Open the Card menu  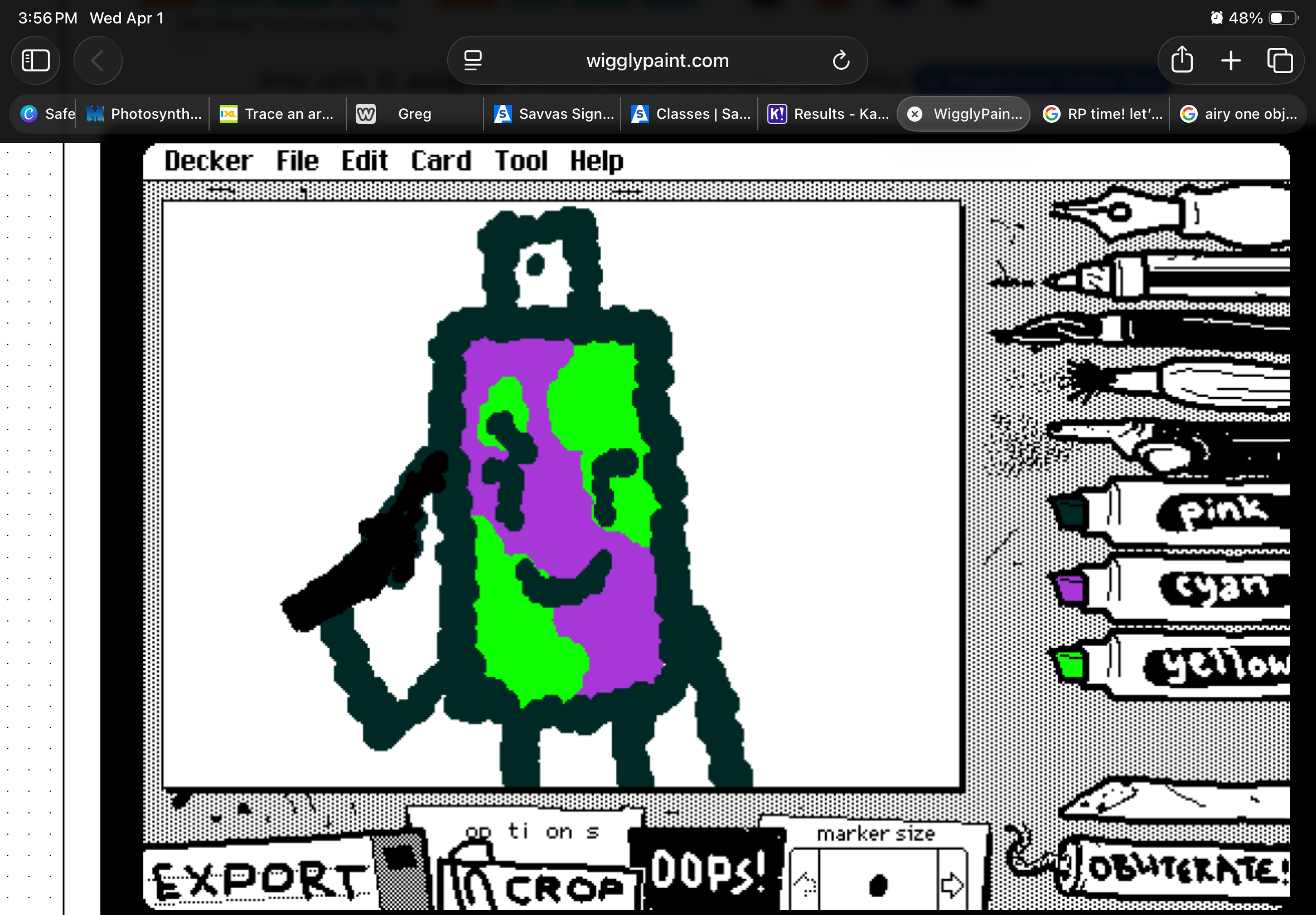[x=440, y=161]
